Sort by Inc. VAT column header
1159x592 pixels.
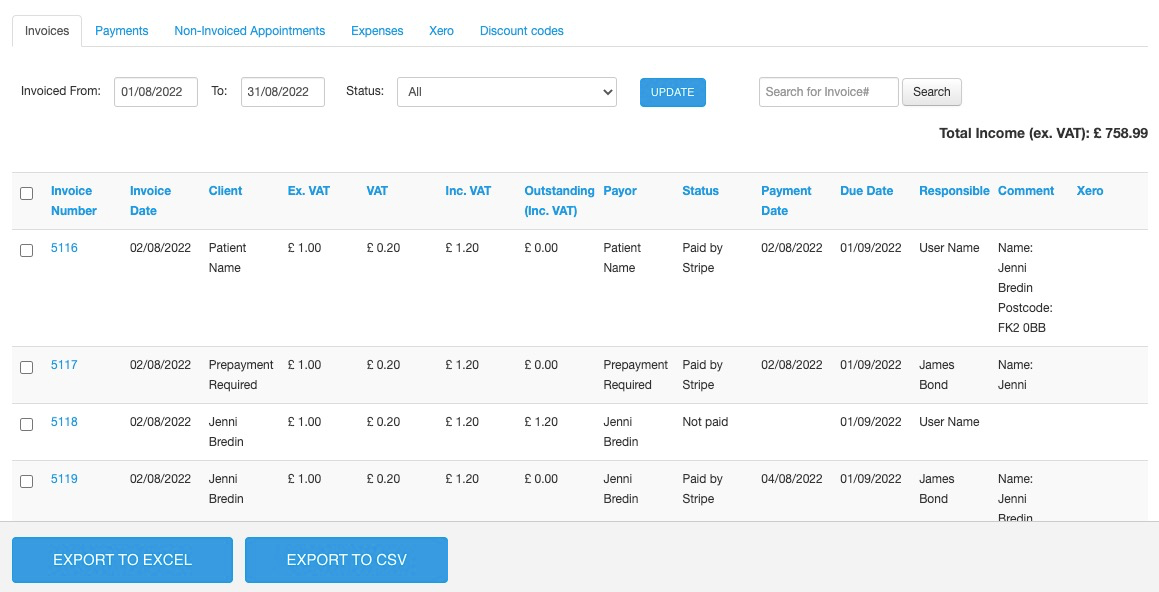pos(468,191)
